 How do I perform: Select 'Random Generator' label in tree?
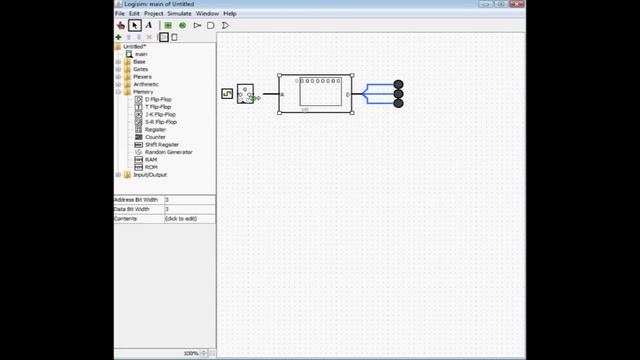169,152
